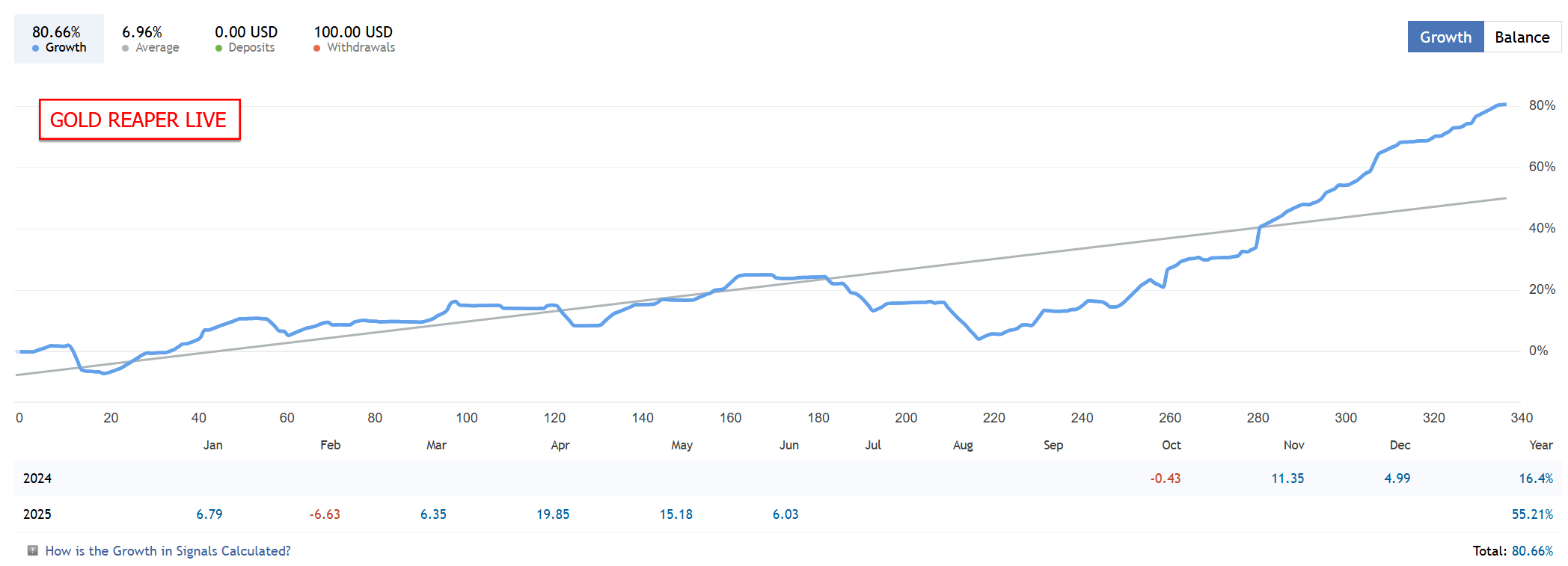1568x566 pixels.
Task: Click the 80% y-axis label
Action: click(x=1542, y=105)
